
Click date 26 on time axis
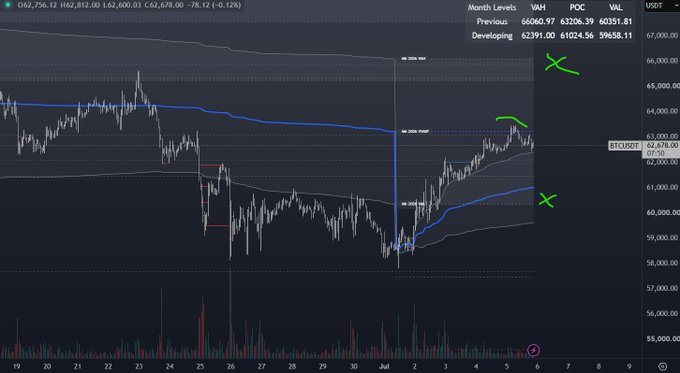pos(231,366)
